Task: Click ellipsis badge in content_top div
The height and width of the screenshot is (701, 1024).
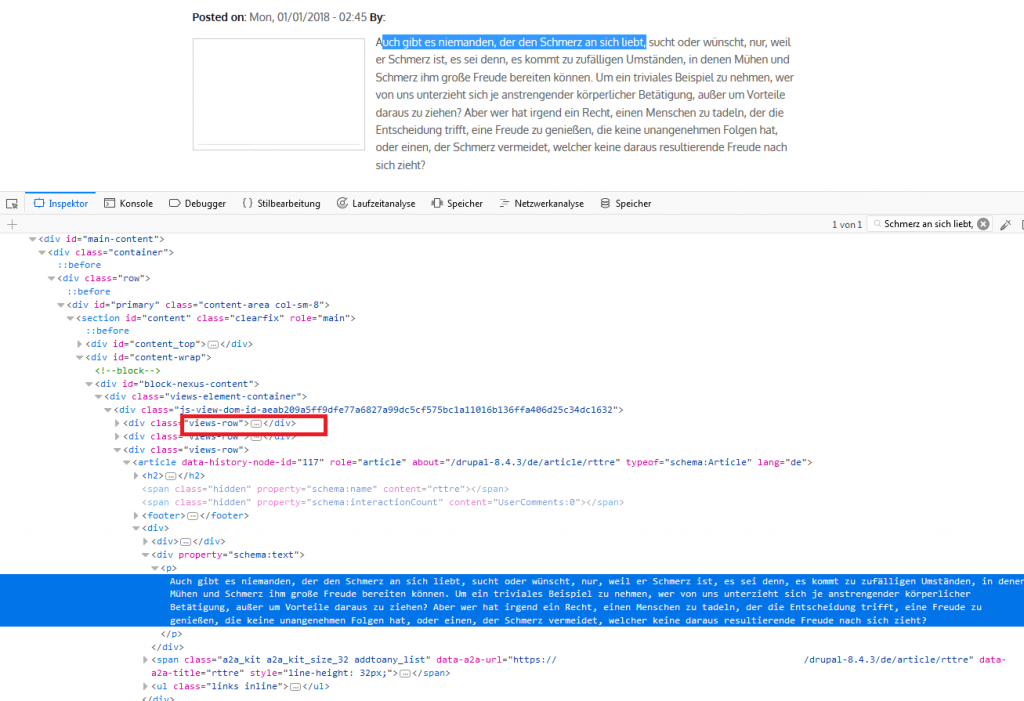Action: 212,344
